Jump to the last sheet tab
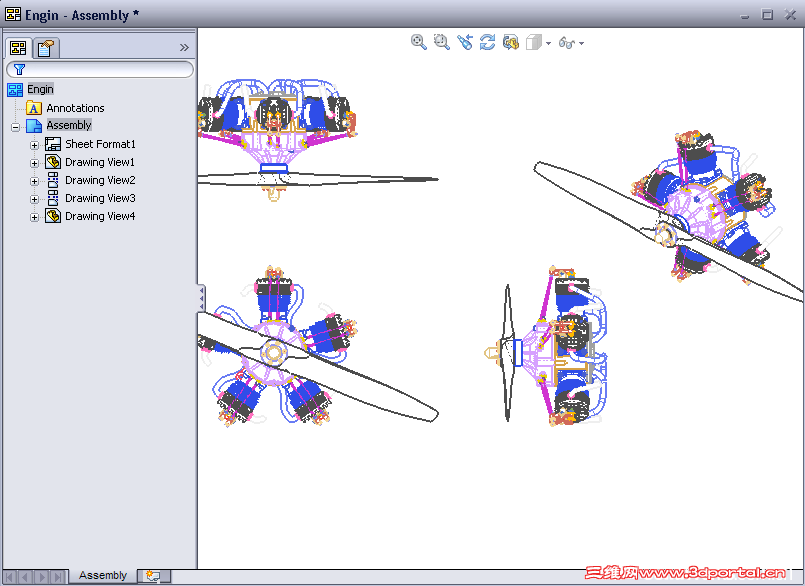805x586 pixels. pos(59,577)
